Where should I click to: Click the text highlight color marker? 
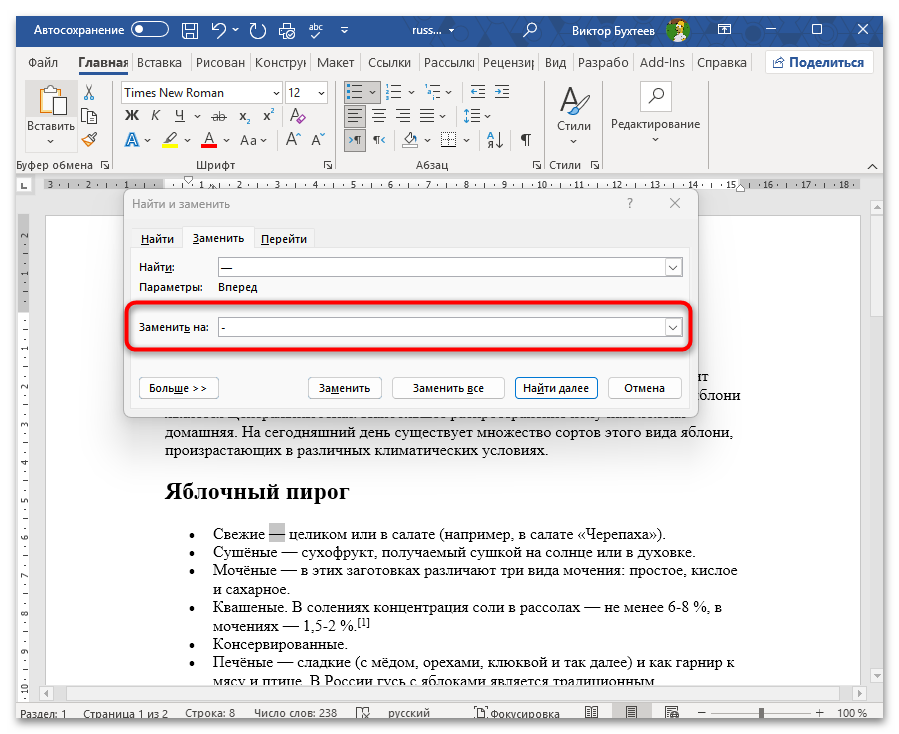tap(170, 140)
